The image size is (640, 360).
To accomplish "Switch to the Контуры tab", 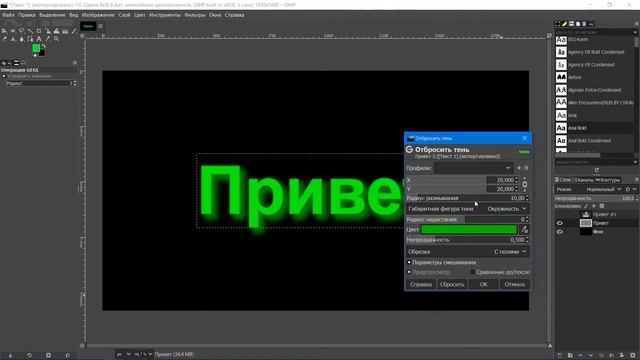I will 608,180.
